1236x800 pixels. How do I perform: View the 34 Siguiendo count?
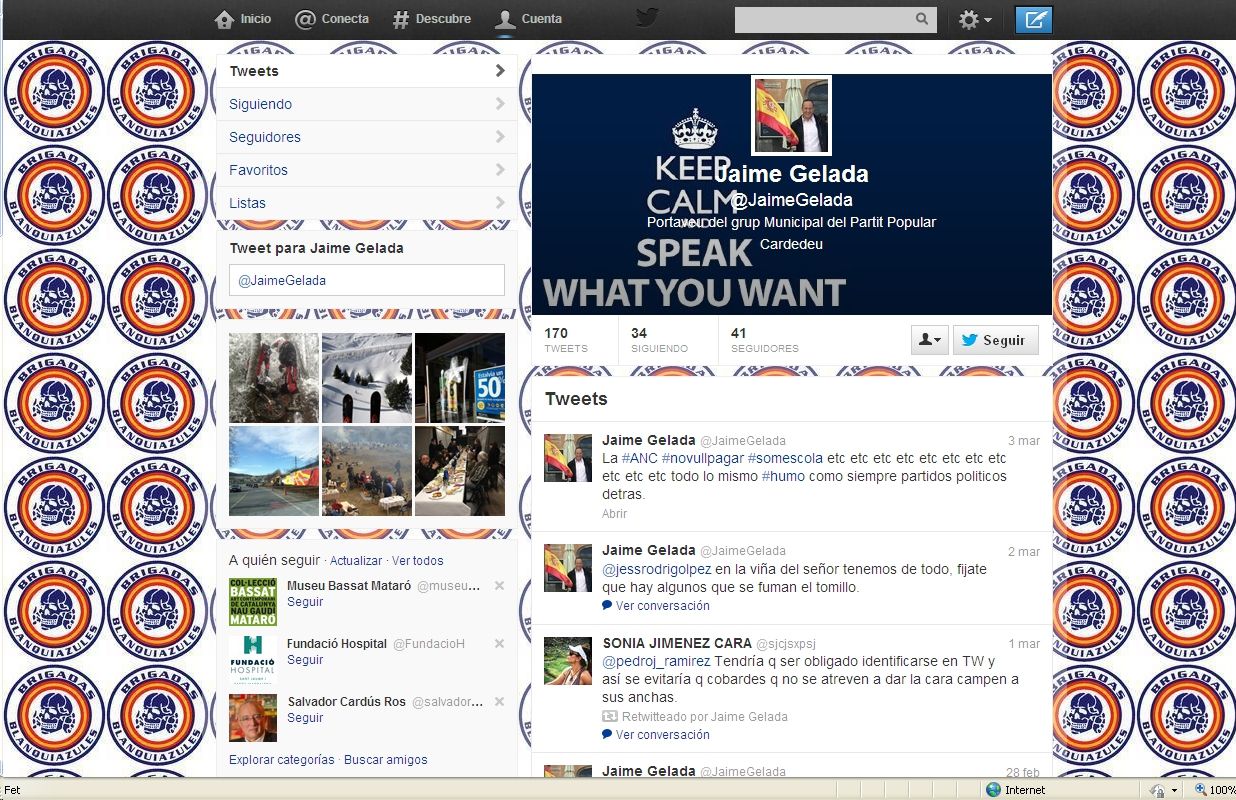tap(659, 340)
